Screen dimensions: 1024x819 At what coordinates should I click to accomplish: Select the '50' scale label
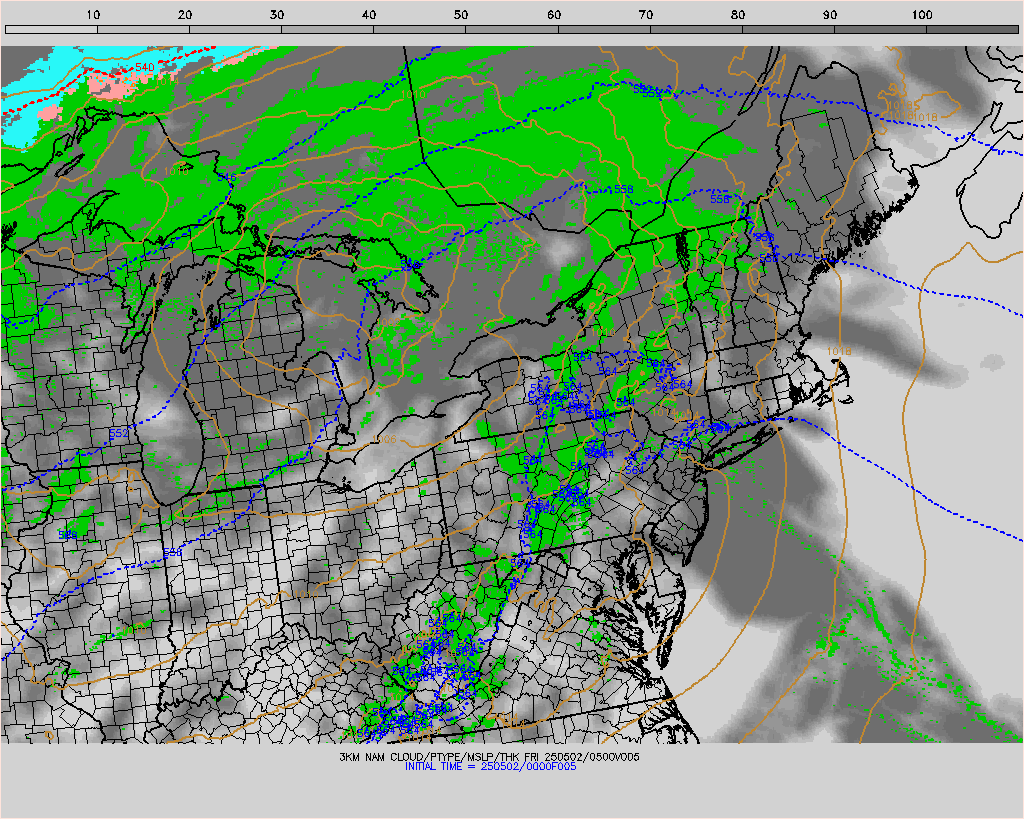pyautogui.click(x=461, y=14)
